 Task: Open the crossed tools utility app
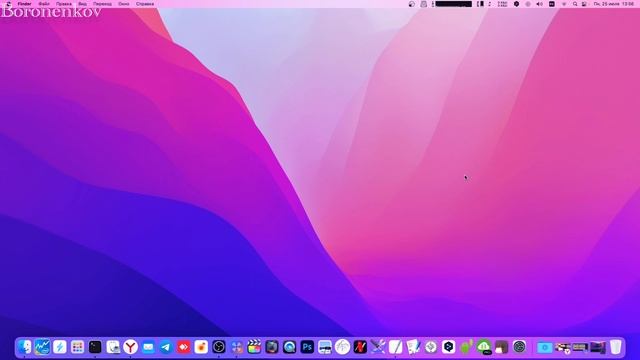pyautogui.click(x=378, y=347)
